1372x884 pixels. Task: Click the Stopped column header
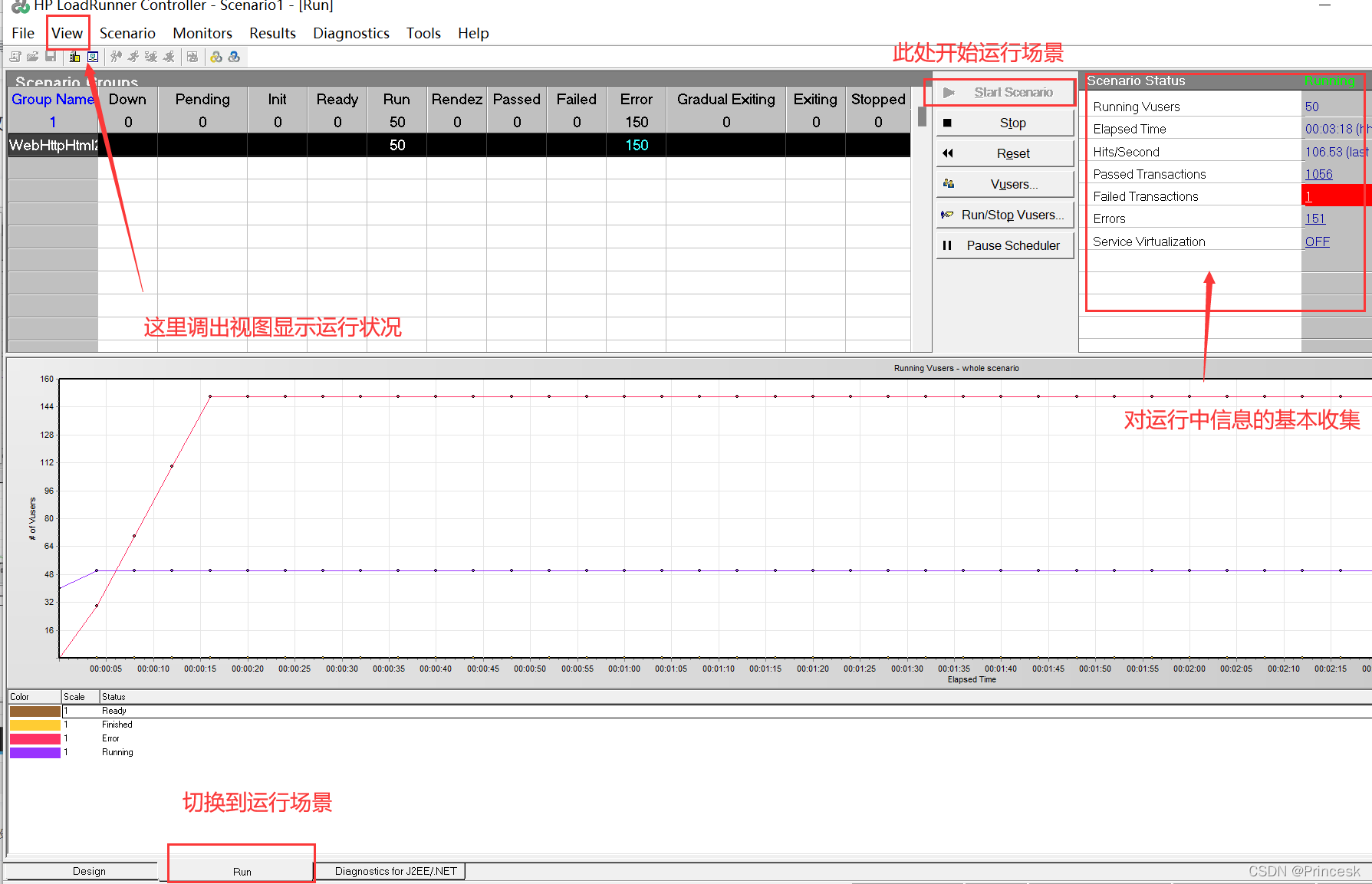pyautogui.click(x=878, y=99)
